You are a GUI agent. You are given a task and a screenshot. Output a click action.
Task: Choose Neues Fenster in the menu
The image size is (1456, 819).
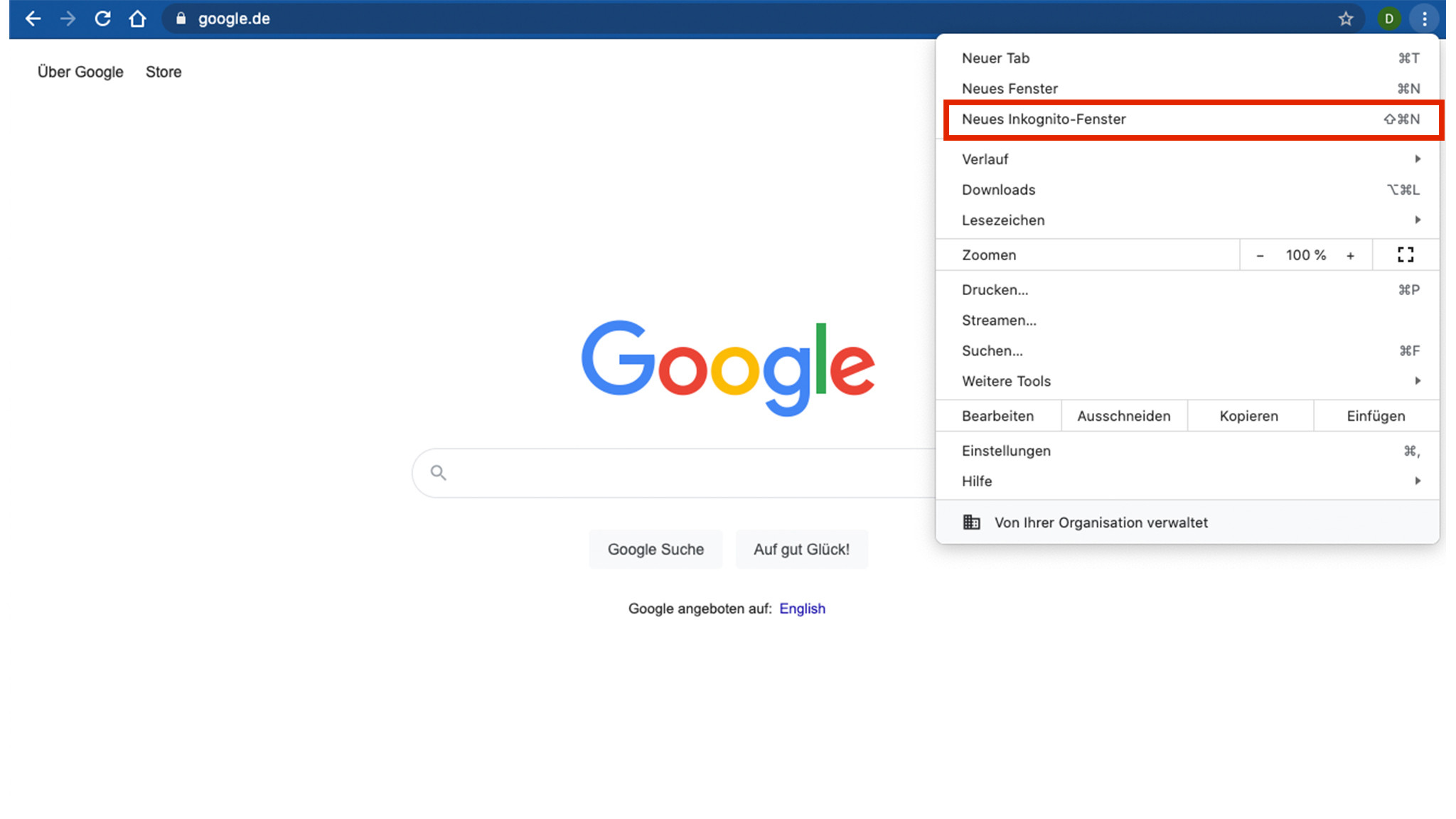coord(1187,89)
